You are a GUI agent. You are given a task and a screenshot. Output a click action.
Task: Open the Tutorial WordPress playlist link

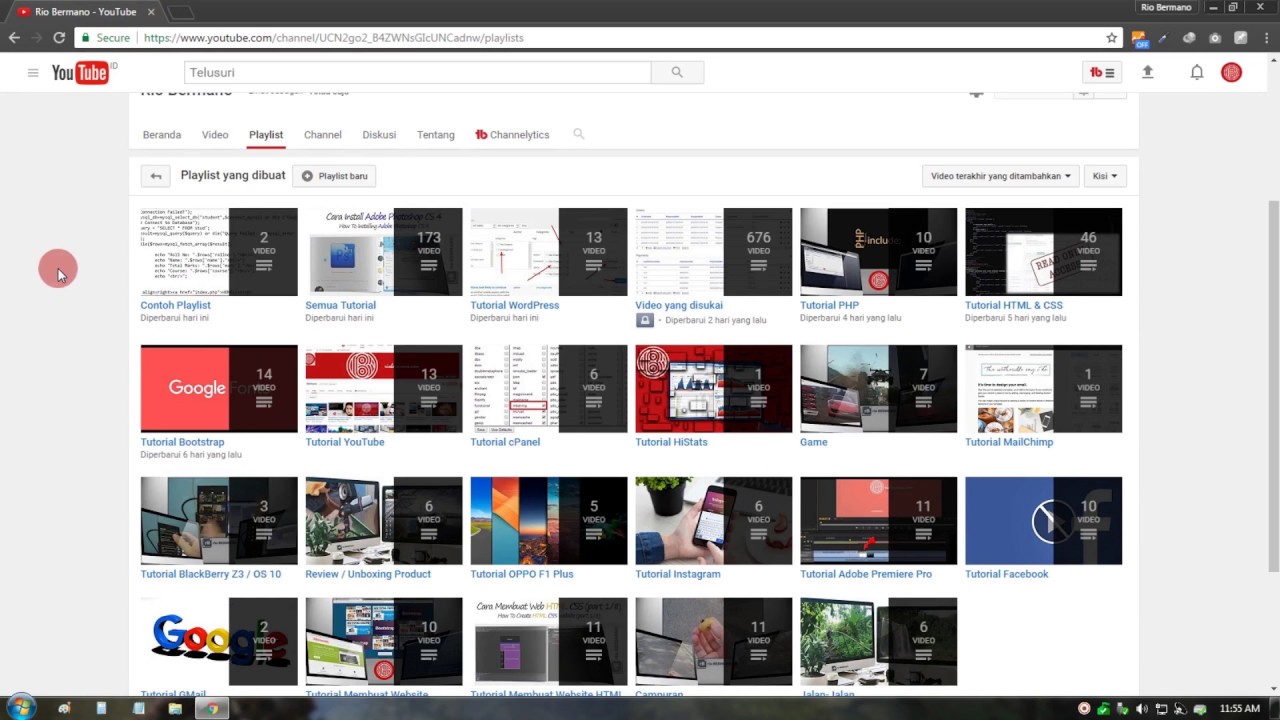coord(515,305)
